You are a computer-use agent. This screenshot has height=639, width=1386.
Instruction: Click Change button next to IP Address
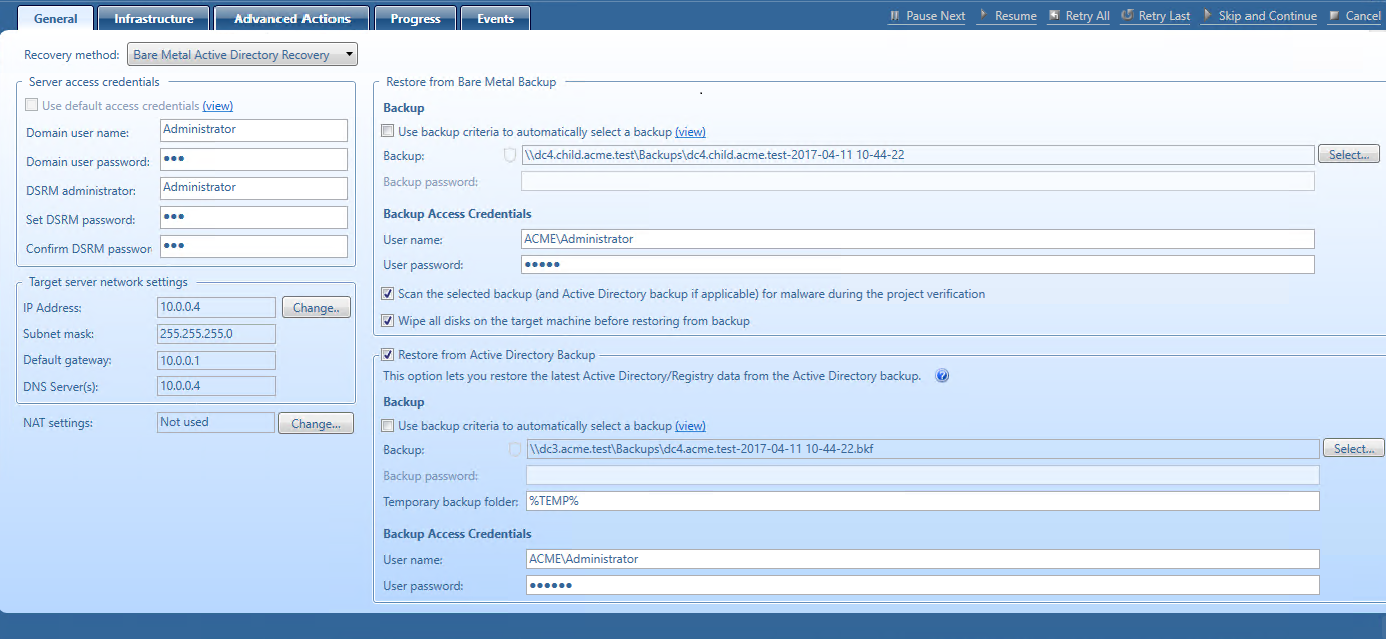point(317,308)
